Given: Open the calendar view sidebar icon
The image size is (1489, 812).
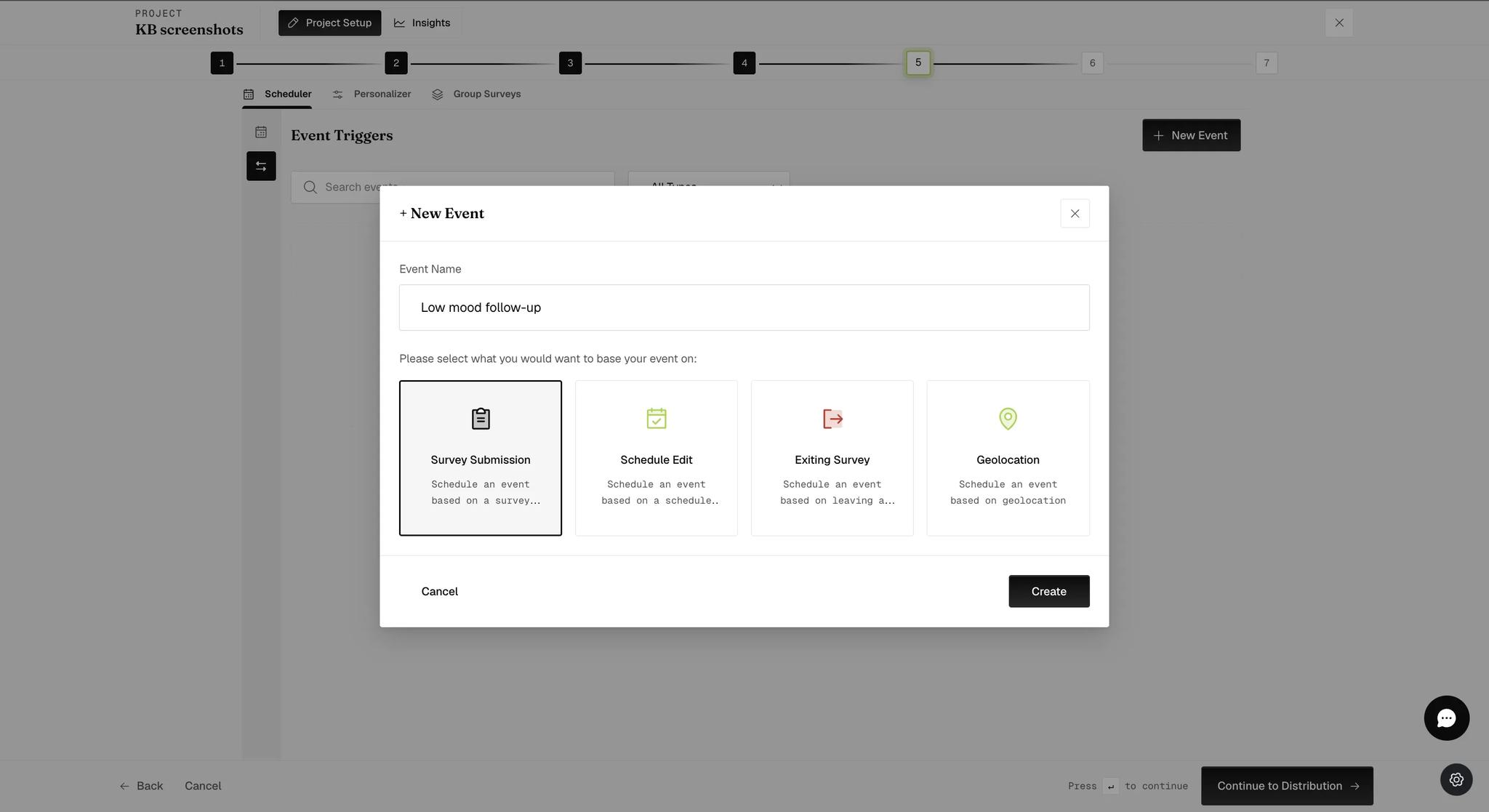Looking at the screenshot, I should tap(261, 132).
